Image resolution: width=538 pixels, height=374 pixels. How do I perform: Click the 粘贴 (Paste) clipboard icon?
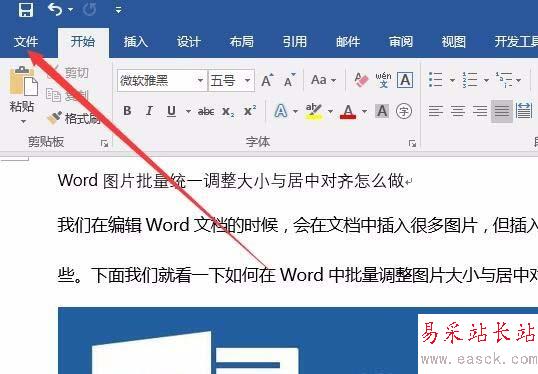coord(23,81)
